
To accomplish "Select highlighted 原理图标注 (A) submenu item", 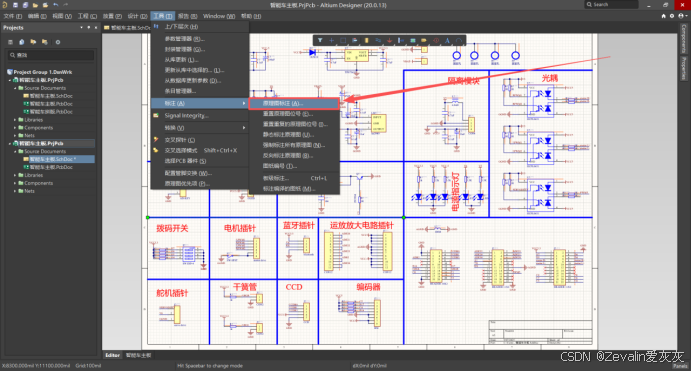I will (294, 103).
